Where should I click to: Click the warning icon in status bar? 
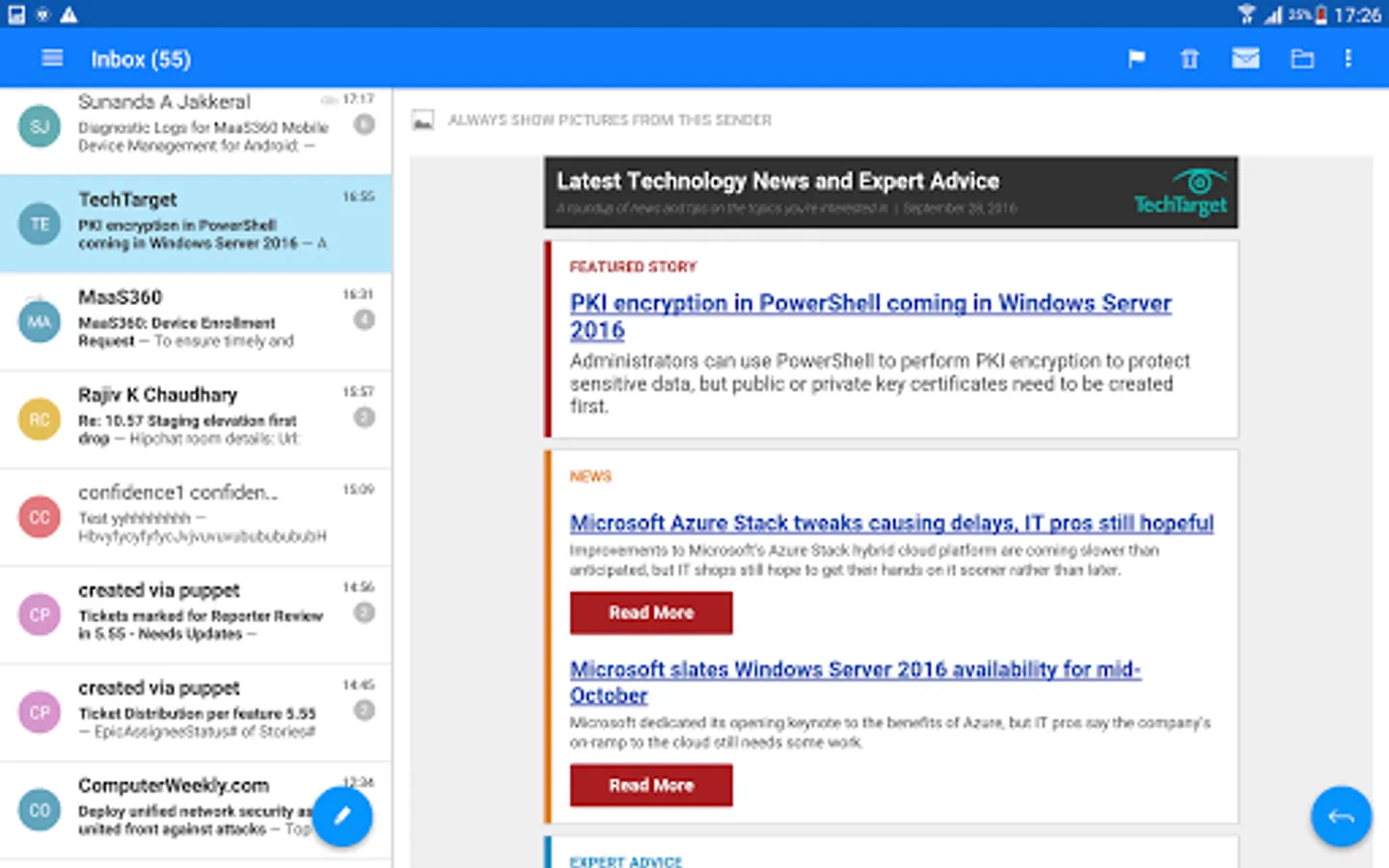click(68, 14)
